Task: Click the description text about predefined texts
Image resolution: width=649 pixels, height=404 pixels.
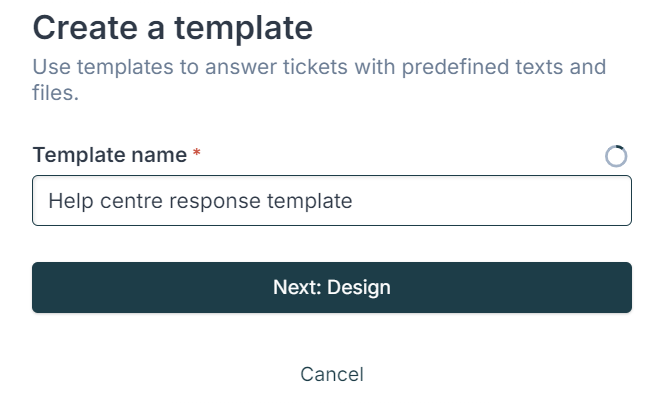Action: click(319, 79)
